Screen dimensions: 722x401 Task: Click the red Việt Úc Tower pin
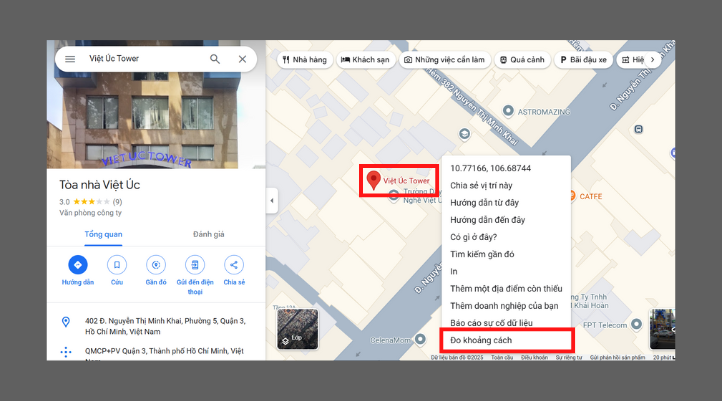tap(373, 180)
